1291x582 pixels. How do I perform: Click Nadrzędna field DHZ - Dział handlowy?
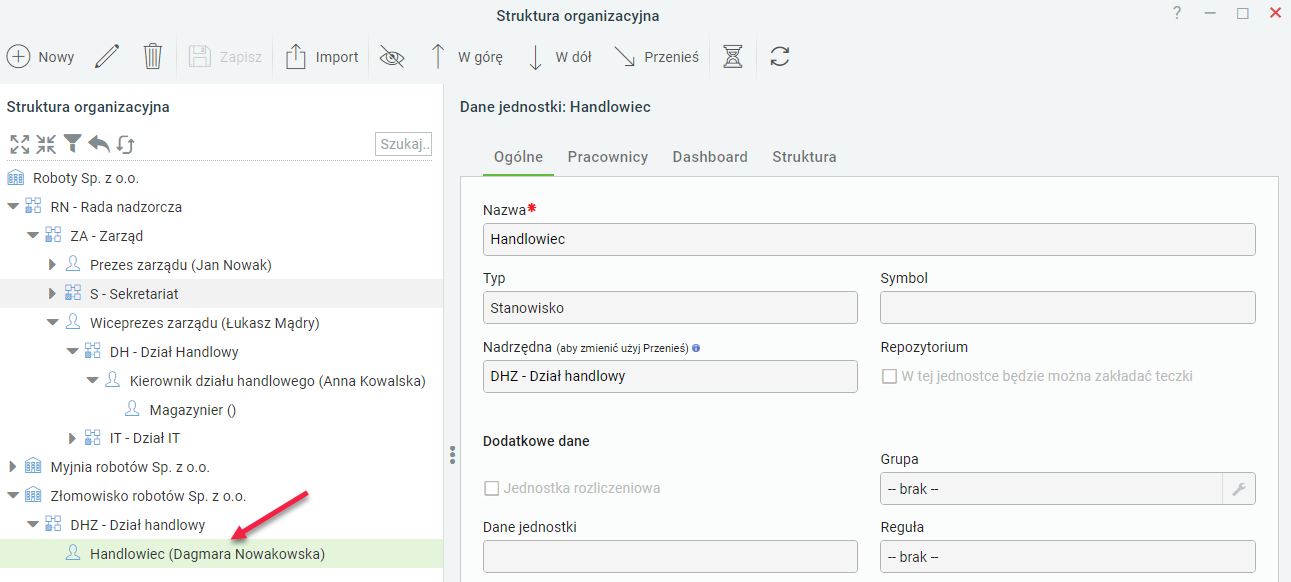[670, 376]
